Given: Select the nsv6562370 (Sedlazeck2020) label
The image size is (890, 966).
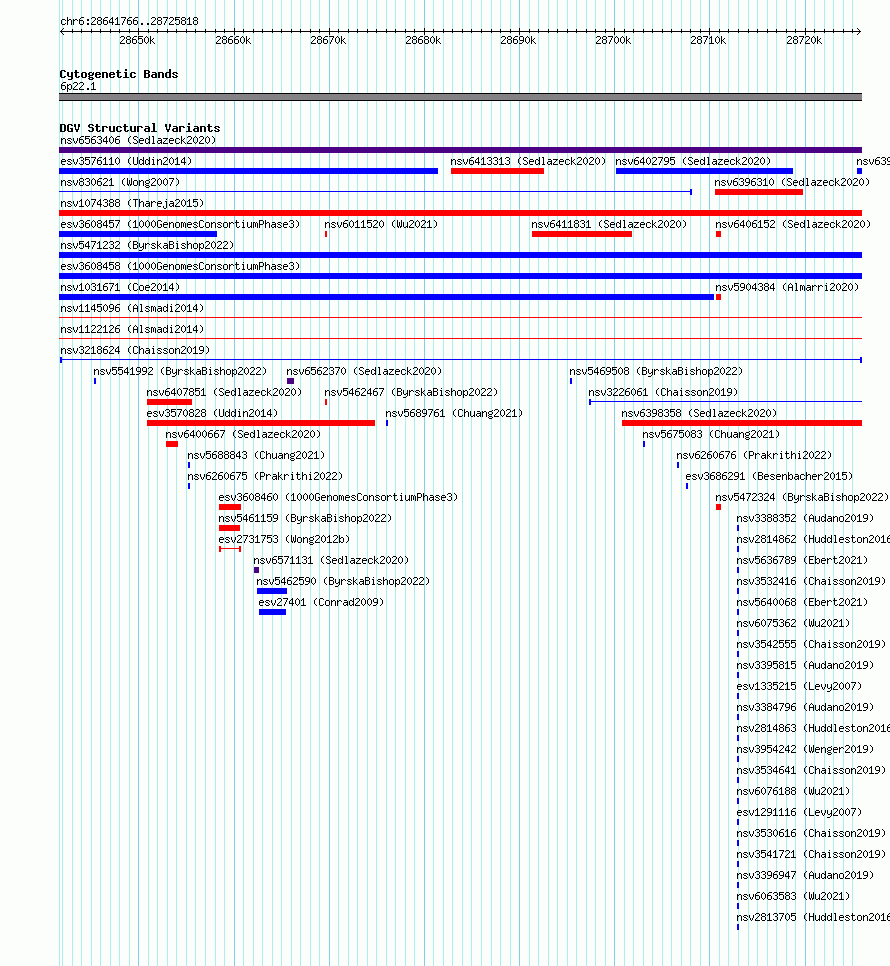Looking at the screenshot, I should 364,371.
